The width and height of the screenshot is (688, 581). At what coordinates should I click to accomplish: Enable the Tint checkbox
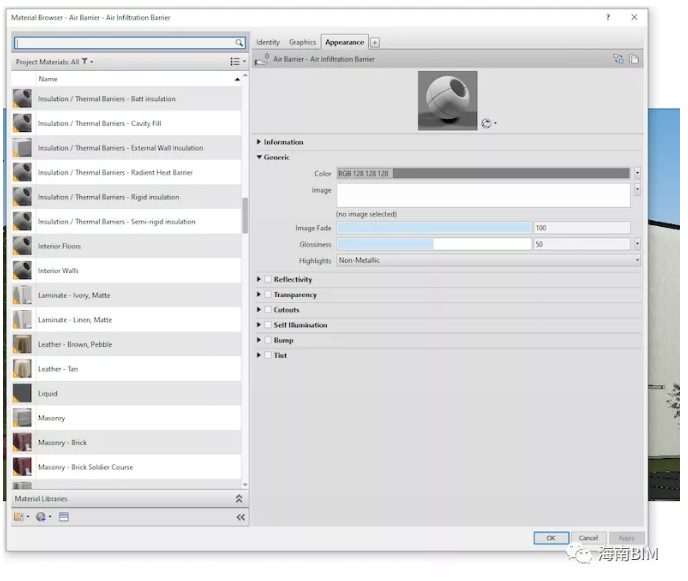pos(268,355)
